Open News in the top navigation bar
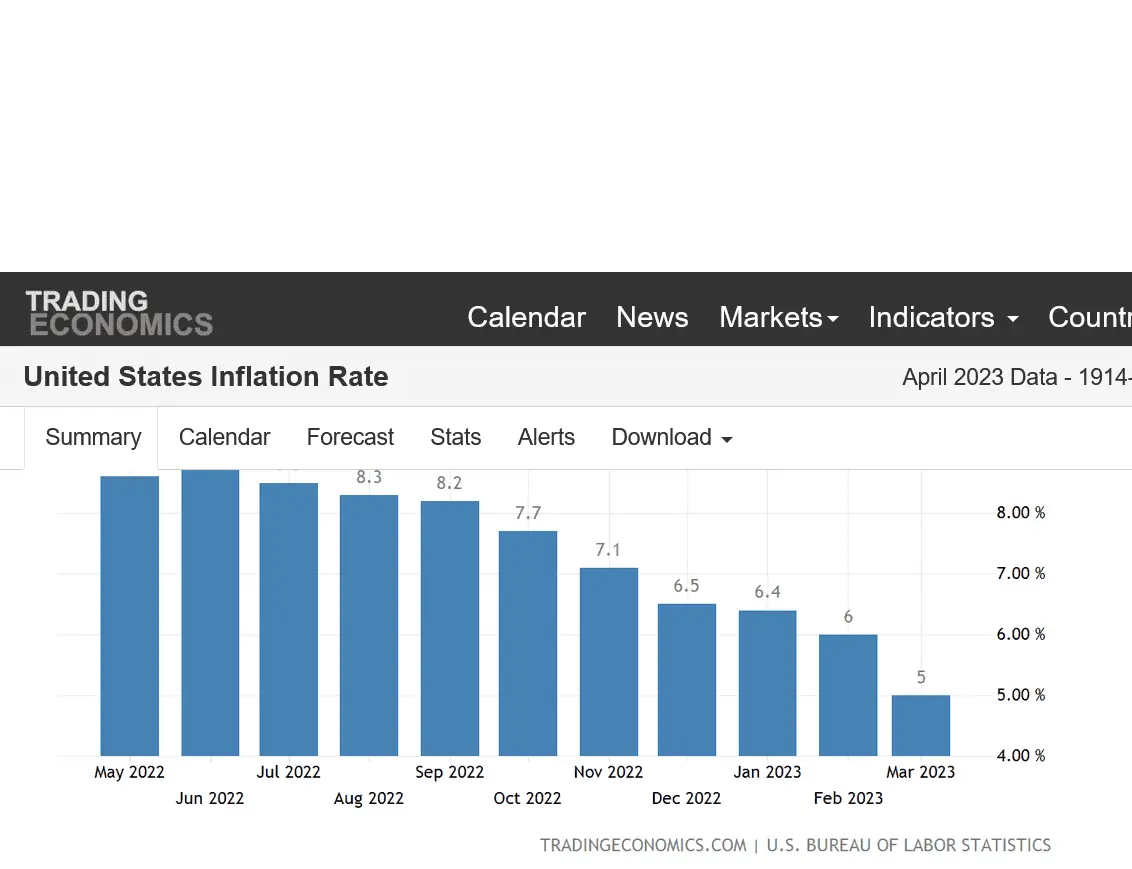Image resolution: width=1132 pixels, height=869 pixels. click(652, 317)
